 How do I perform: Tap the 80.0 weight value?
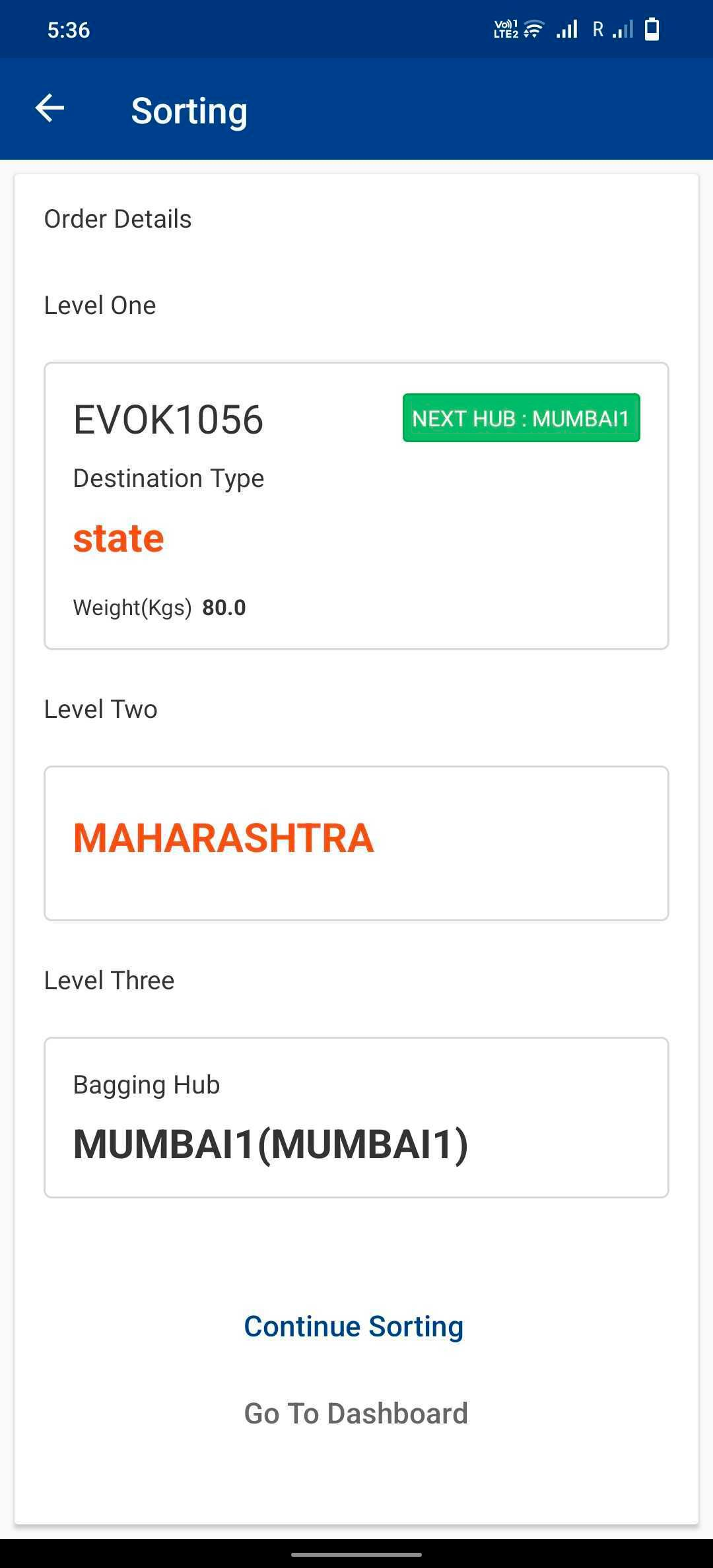tap(224, 608)
